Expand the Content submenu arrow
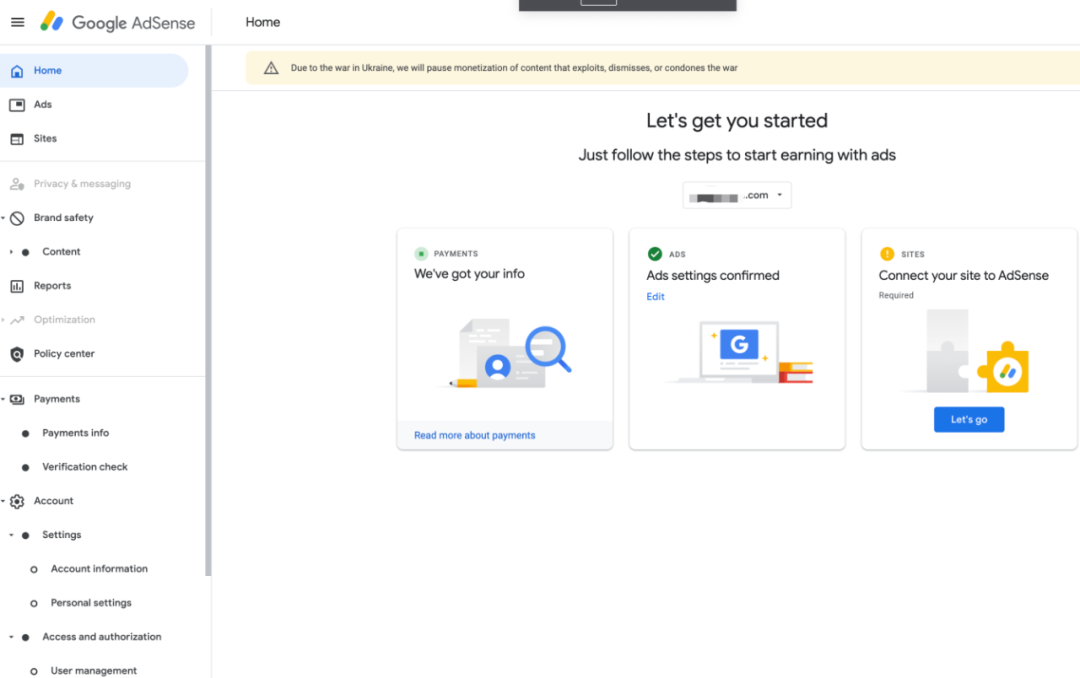The width and height of the screenshot is (1080, 678). [11, 252]
